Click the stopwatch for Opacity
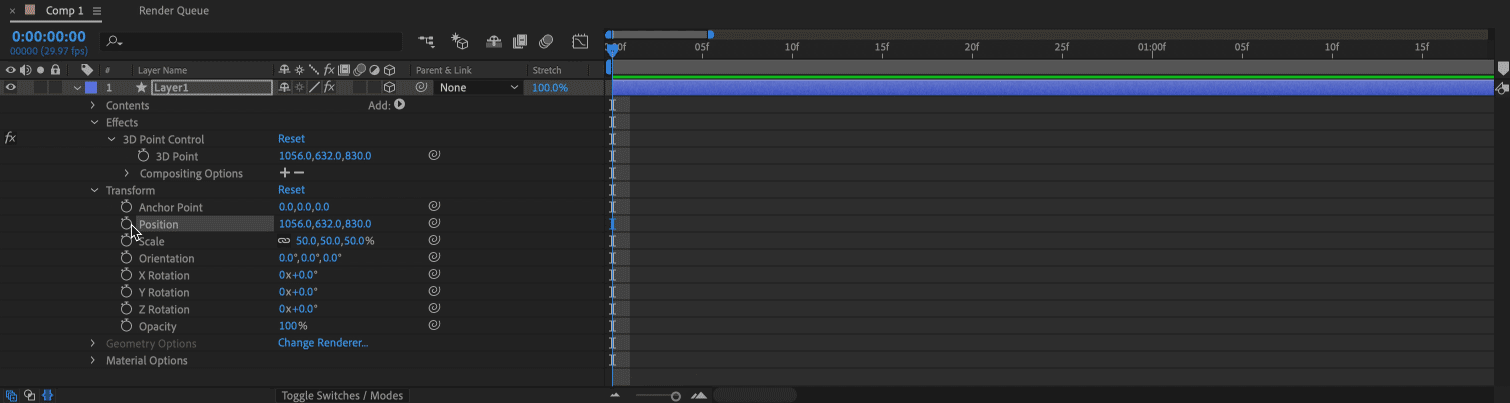Viewport: 1510px width, 403px height. [x=126, y=326]
